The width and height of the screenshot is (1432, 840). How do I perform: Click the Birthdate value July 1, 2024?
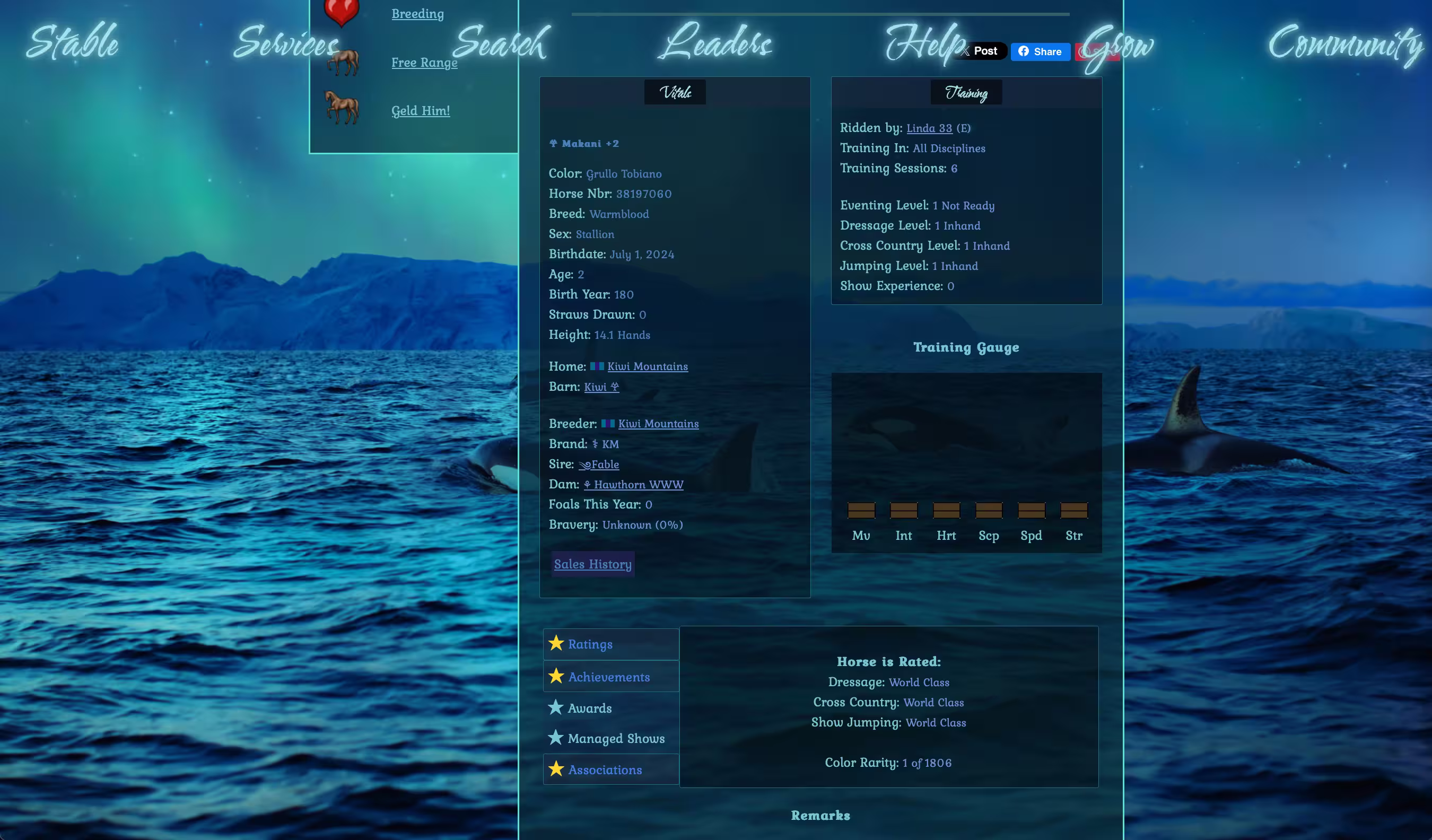pos(642,255)
